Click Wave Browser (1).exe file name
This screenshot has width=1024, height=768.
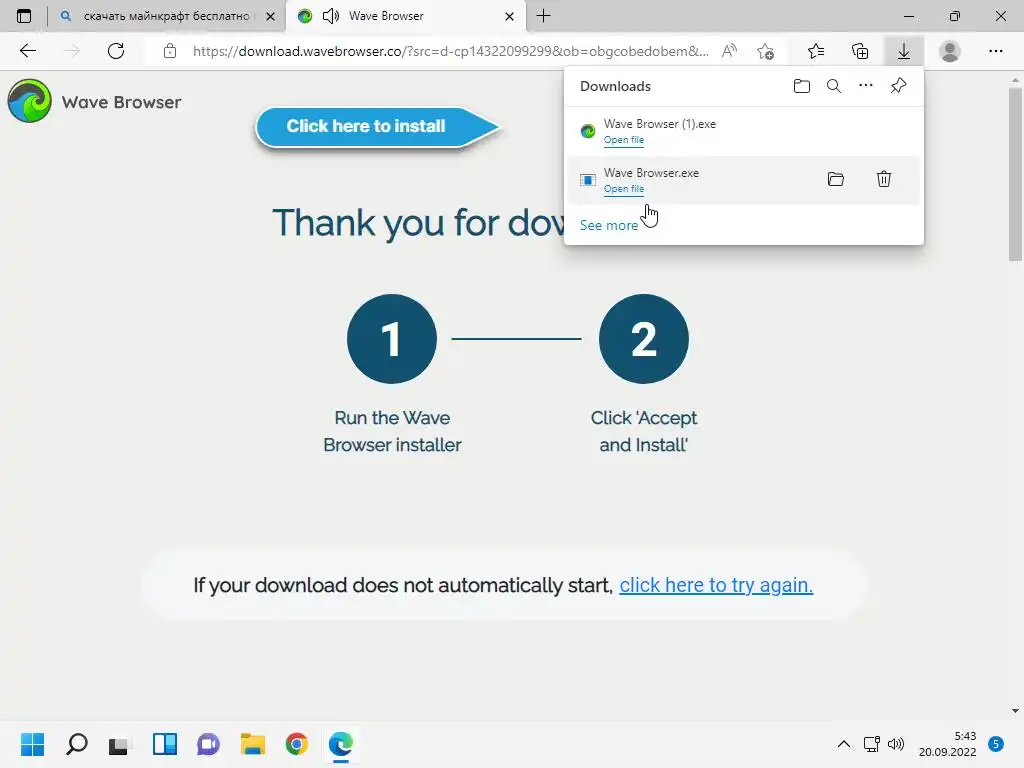point(660,123)
